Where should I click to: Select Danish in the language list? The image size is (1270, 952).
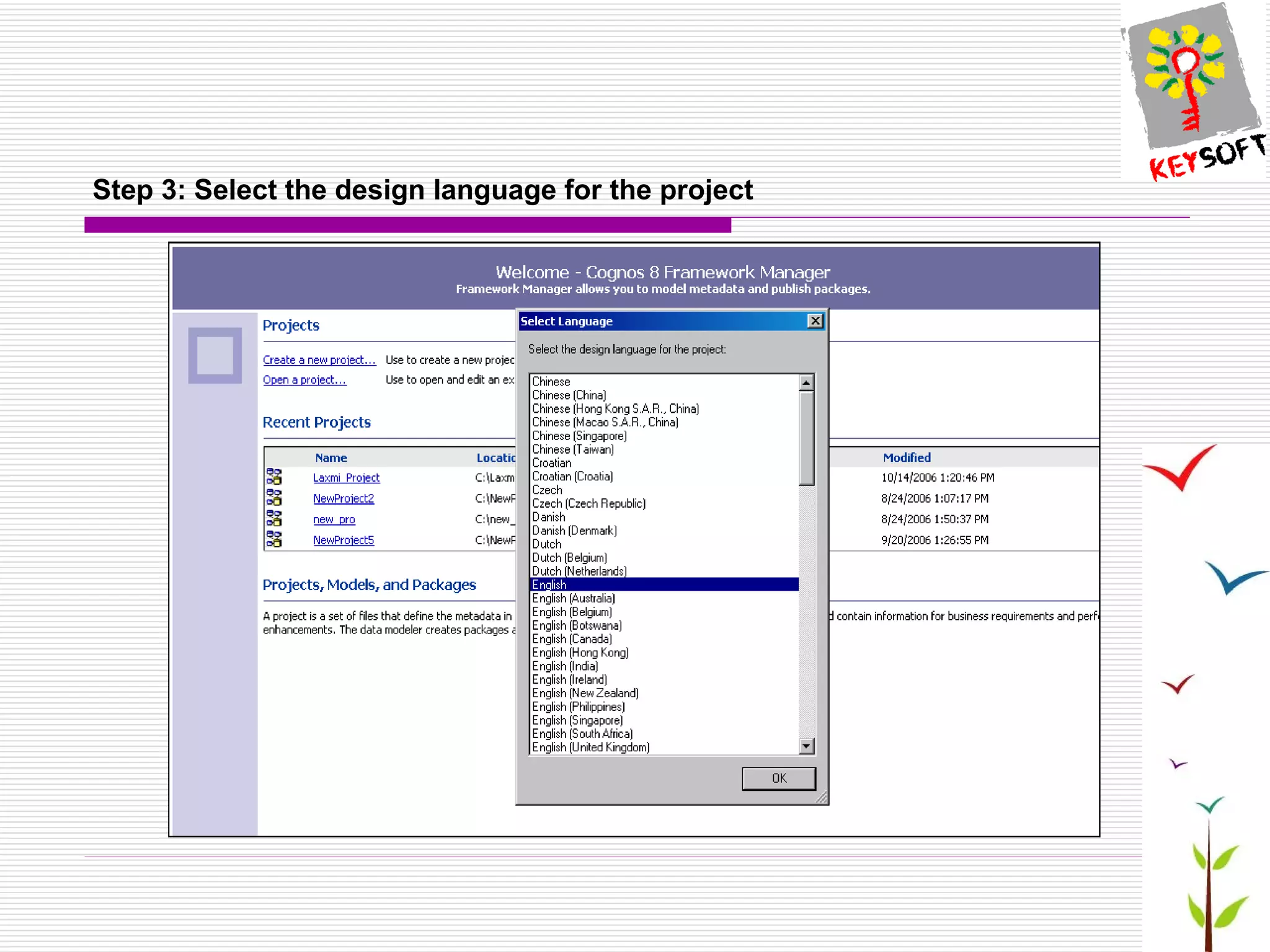tap(665, 518)
